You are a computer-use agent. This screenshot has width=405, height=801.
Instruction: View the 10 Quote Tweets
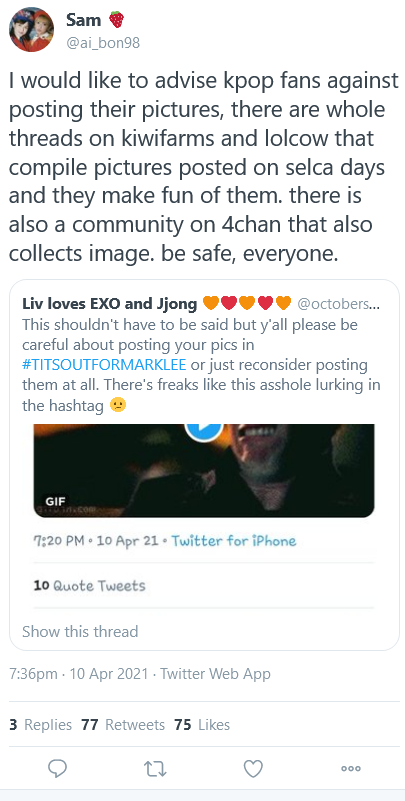pos(89,585)
